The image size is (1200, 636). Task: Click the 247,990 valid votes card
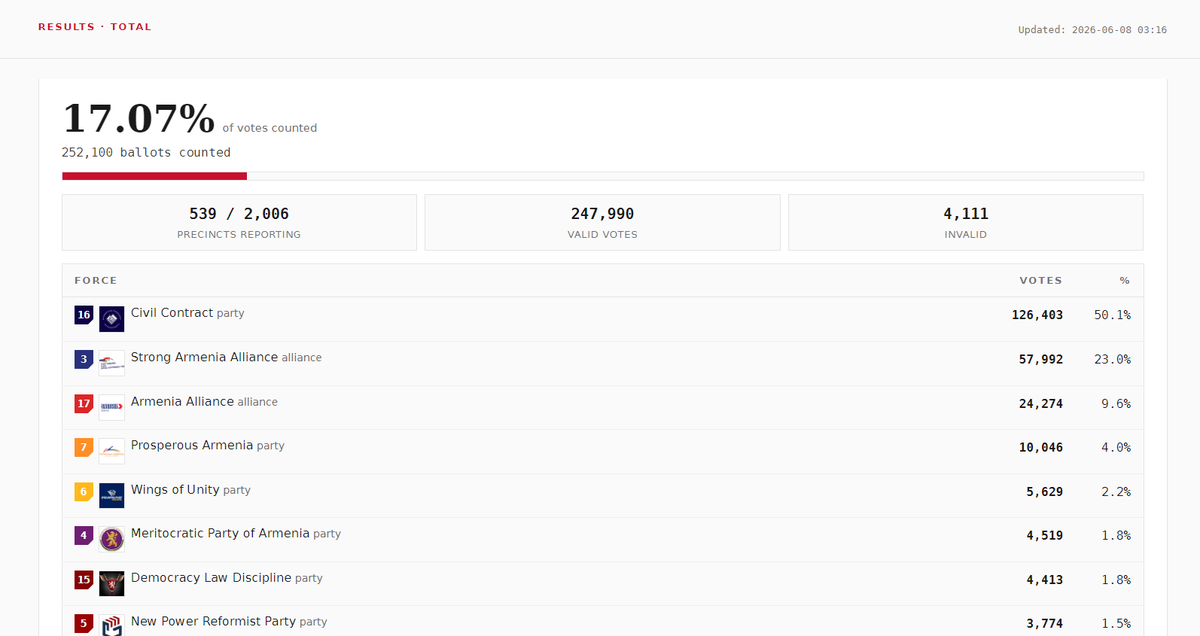coord(602,222)
